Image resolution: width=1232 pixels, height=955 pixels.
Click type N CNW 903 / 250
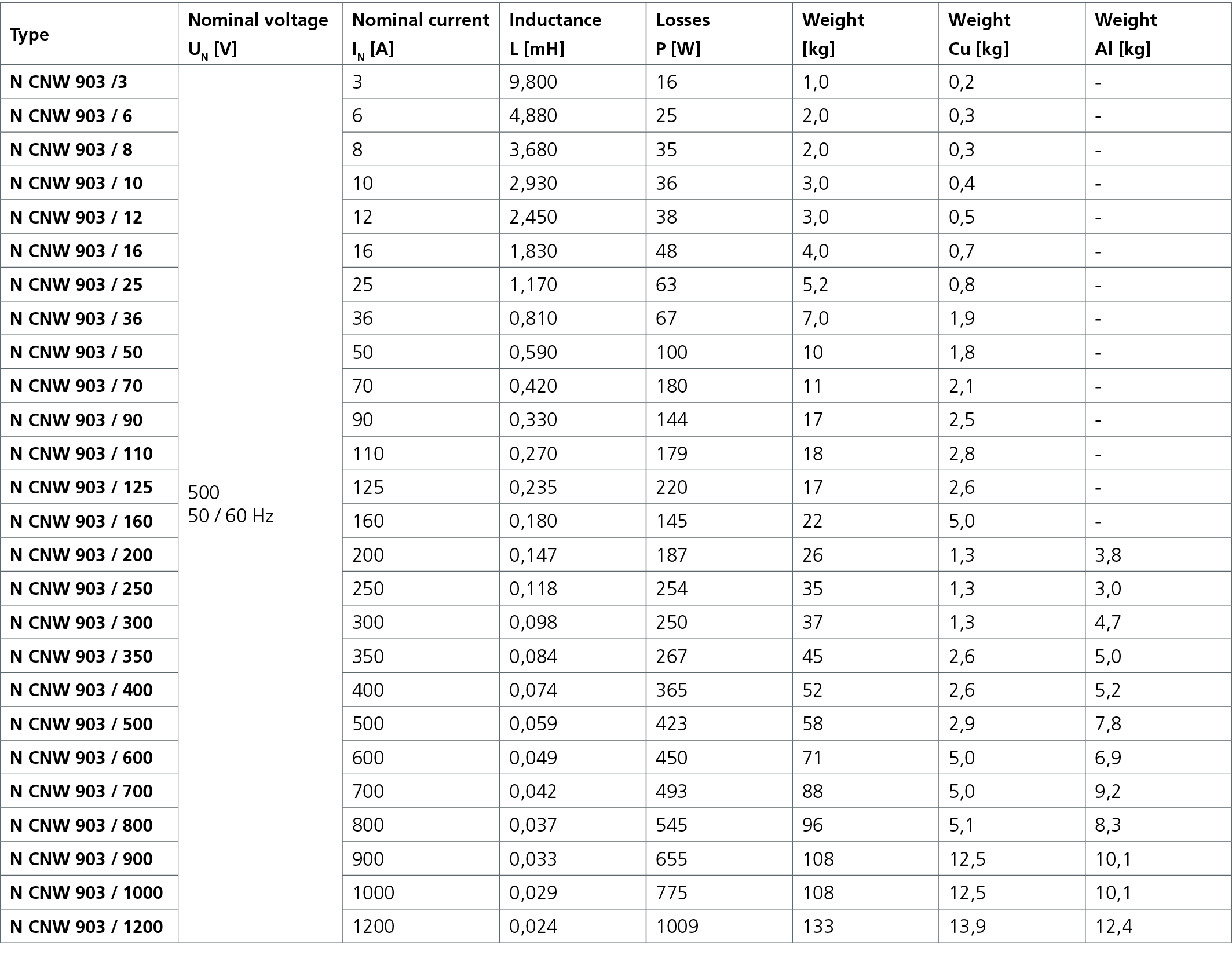(81, 588)
